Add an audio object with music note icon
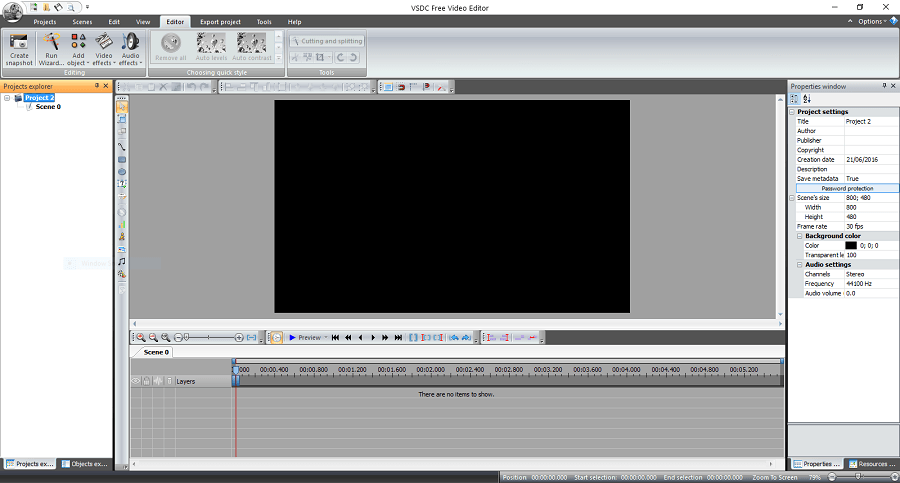 (x=122, y=261)
